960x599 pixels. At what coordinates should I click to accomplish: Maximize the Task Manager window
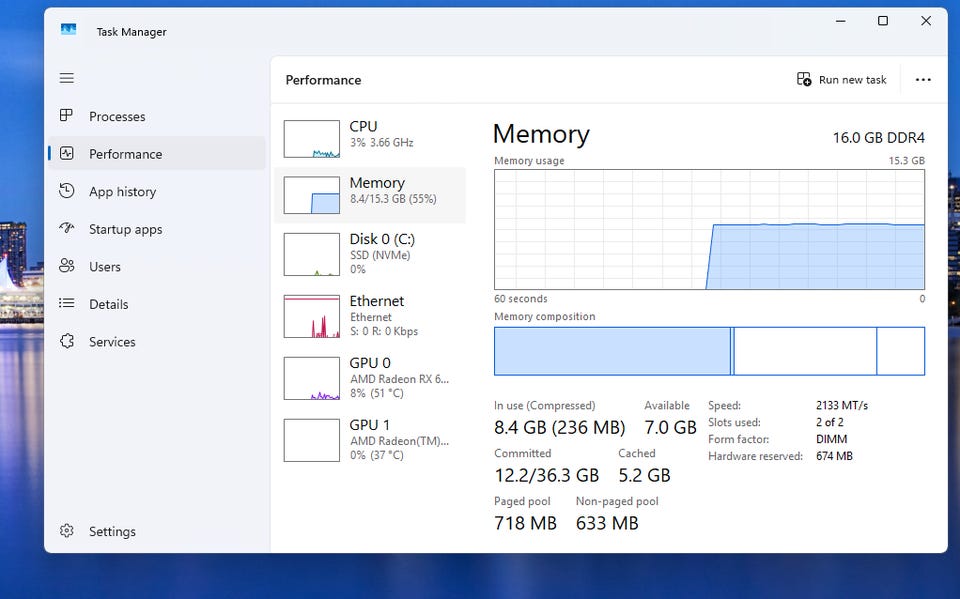[x=883, y=21]
